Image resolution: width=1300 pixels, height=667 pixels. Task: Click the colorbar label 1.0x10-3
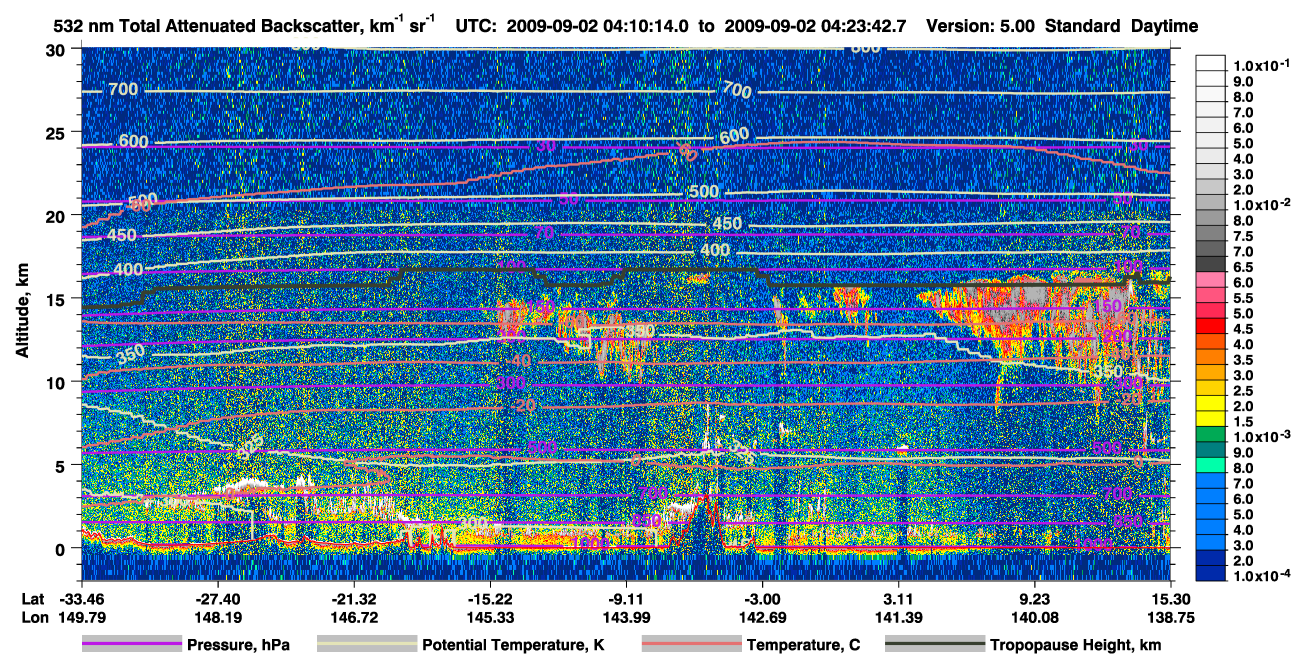pyautogui.click(x=1262, y=437)
